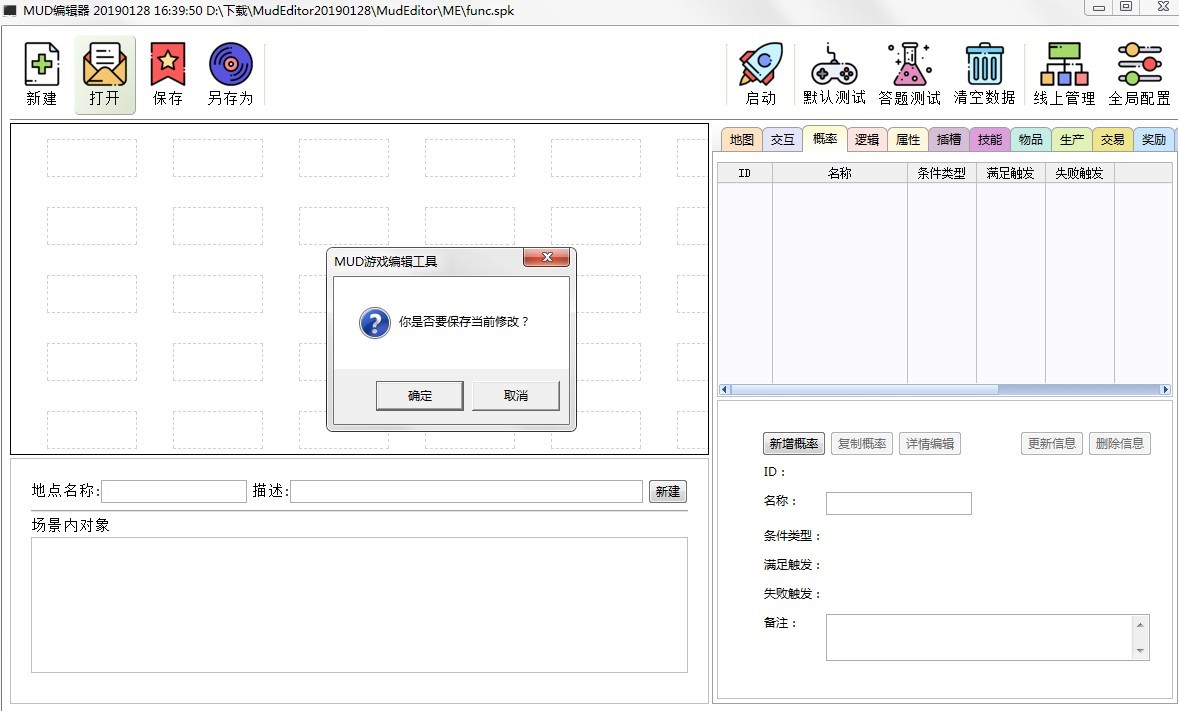Run 答题测试 using the flask icon

[x=908, y=72]
